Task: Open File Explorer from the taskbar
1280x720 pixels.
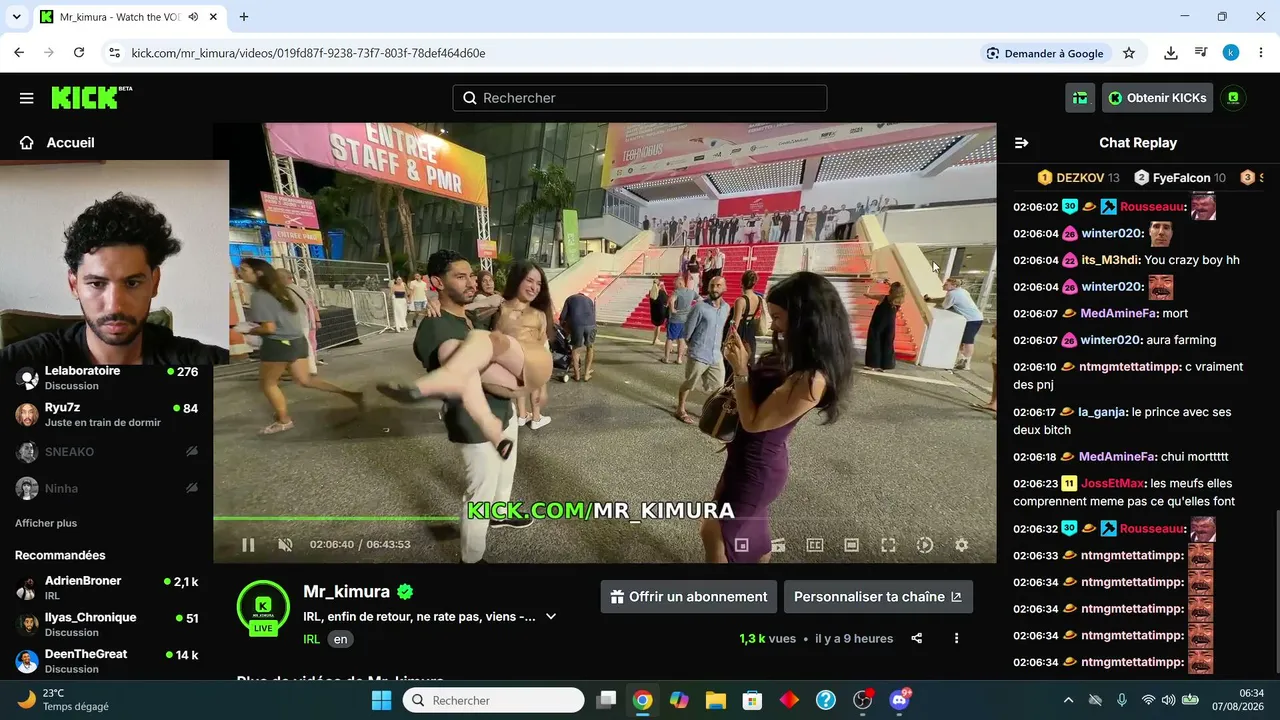Action: point(715,700)
